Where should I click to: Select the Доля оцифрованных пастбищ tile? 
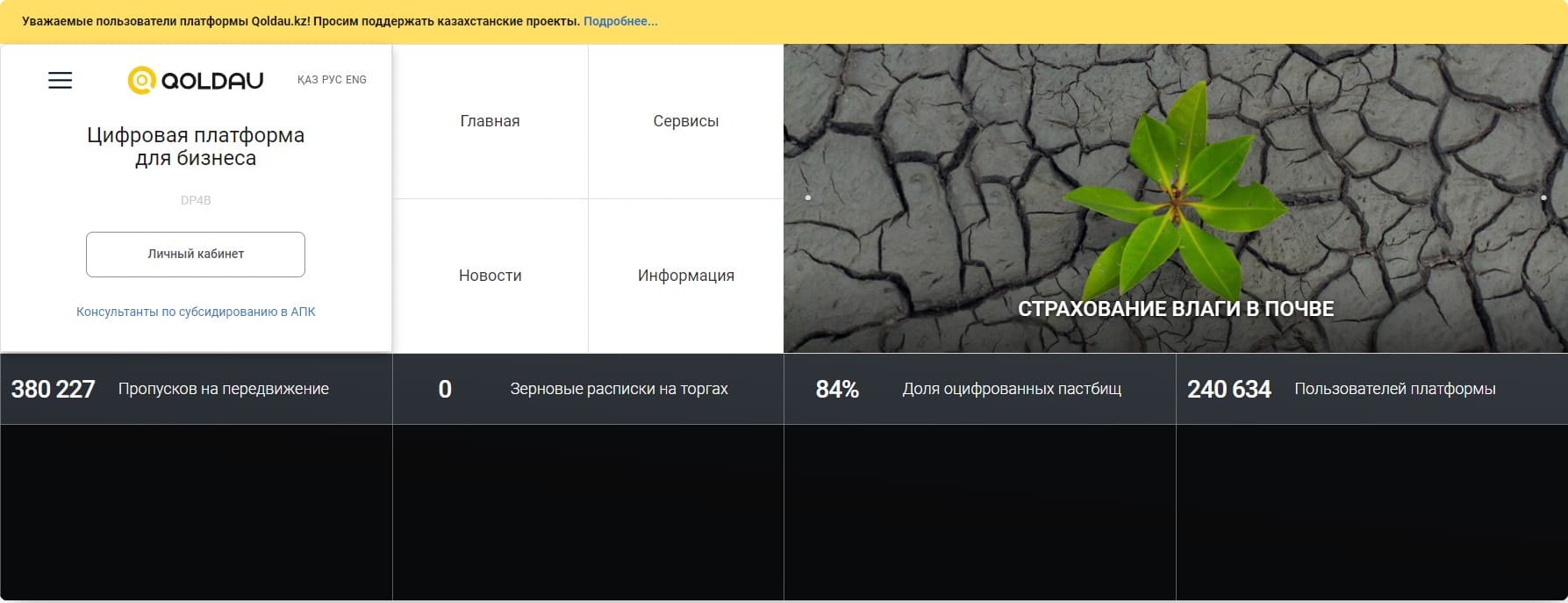tap(979, 389)
